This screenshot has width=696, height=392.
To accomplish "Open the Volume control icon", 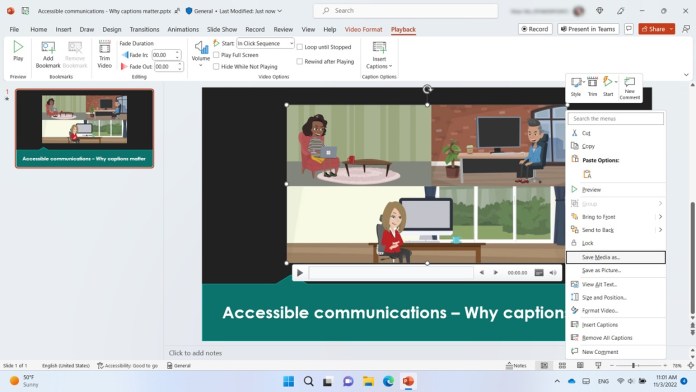I will 201,47.
